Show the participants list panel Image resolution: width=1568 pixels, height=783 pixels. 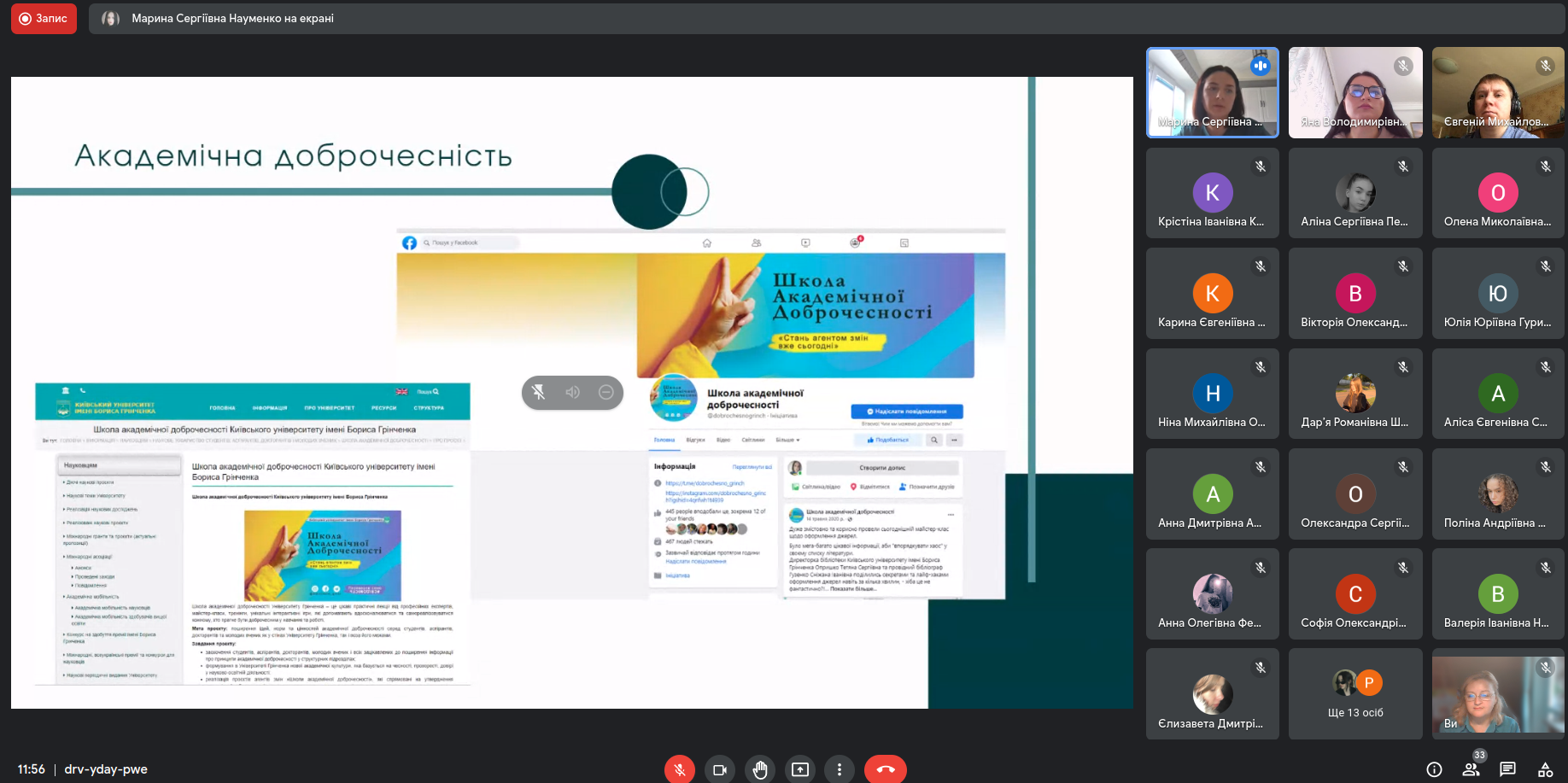pos(1471,769)
